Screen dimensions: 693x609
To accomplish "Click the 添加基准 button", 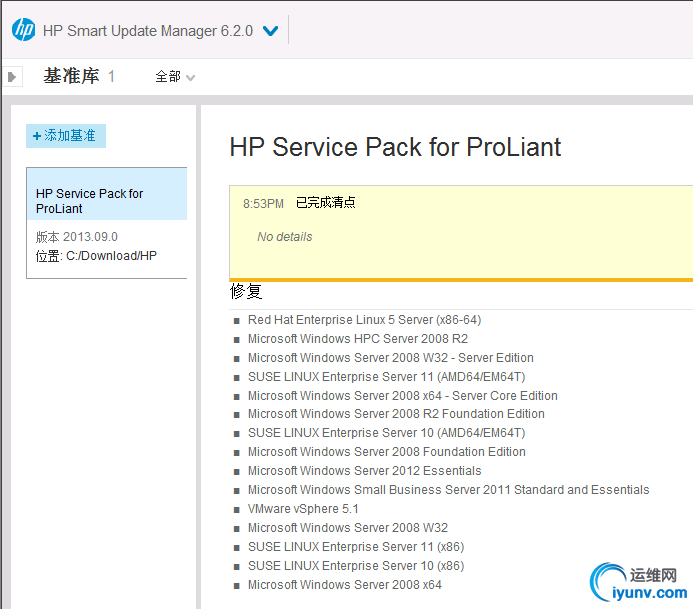I will 66,136.
